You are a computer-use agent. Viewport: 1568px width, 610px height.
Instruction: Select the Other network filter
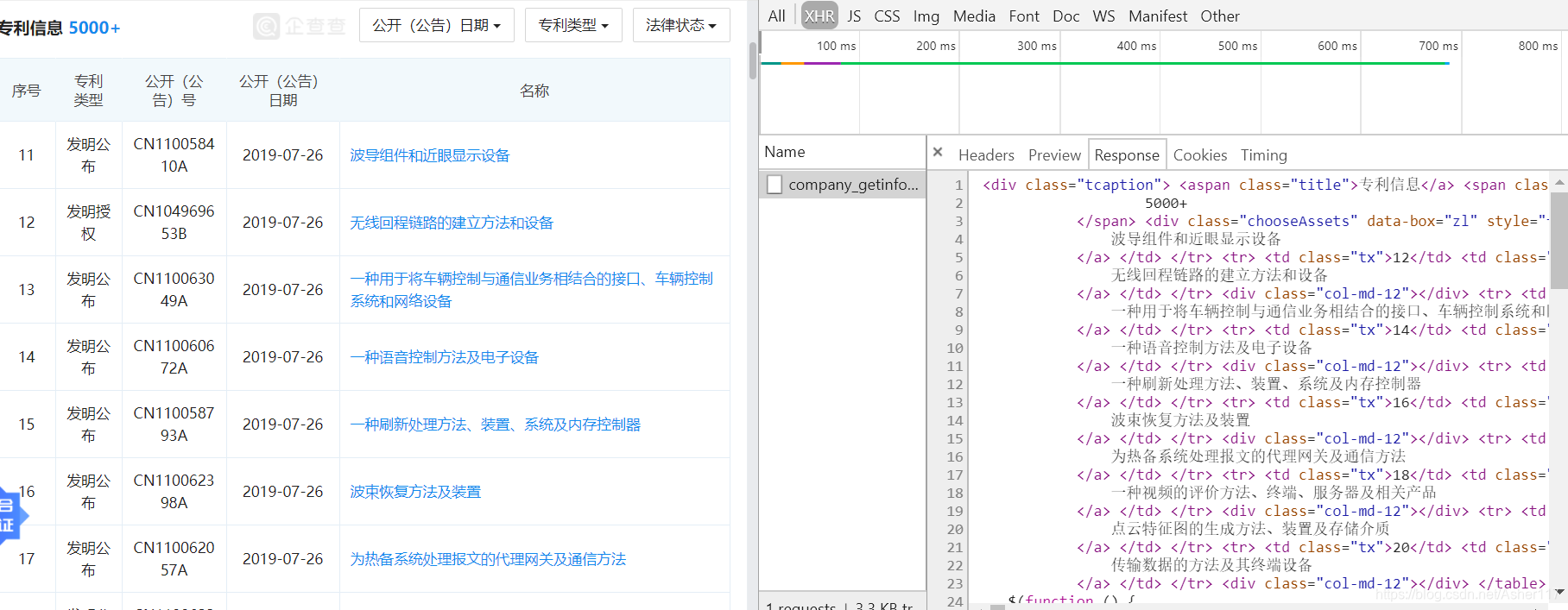[1220, 16]
